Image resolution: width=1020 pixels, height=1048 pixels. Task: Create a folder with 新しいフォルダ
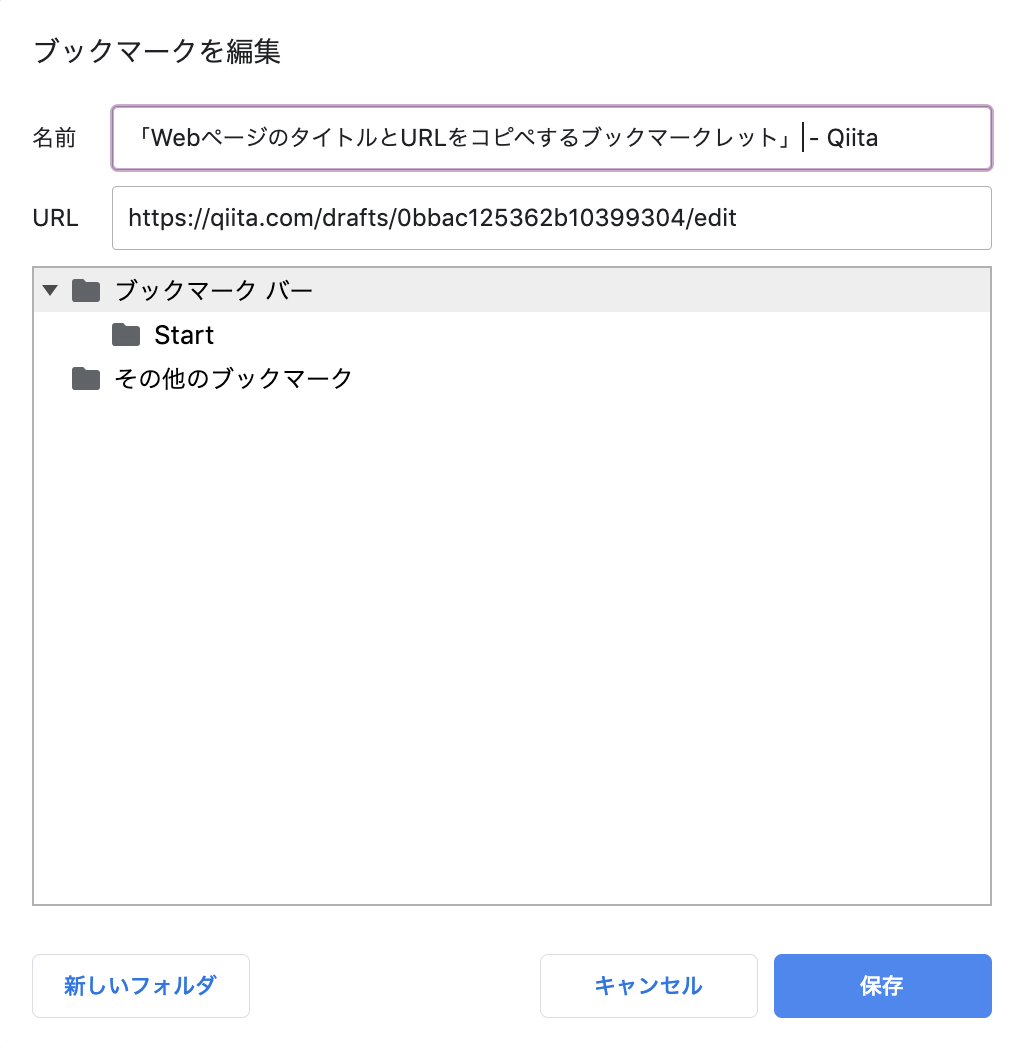coord(140,986)
